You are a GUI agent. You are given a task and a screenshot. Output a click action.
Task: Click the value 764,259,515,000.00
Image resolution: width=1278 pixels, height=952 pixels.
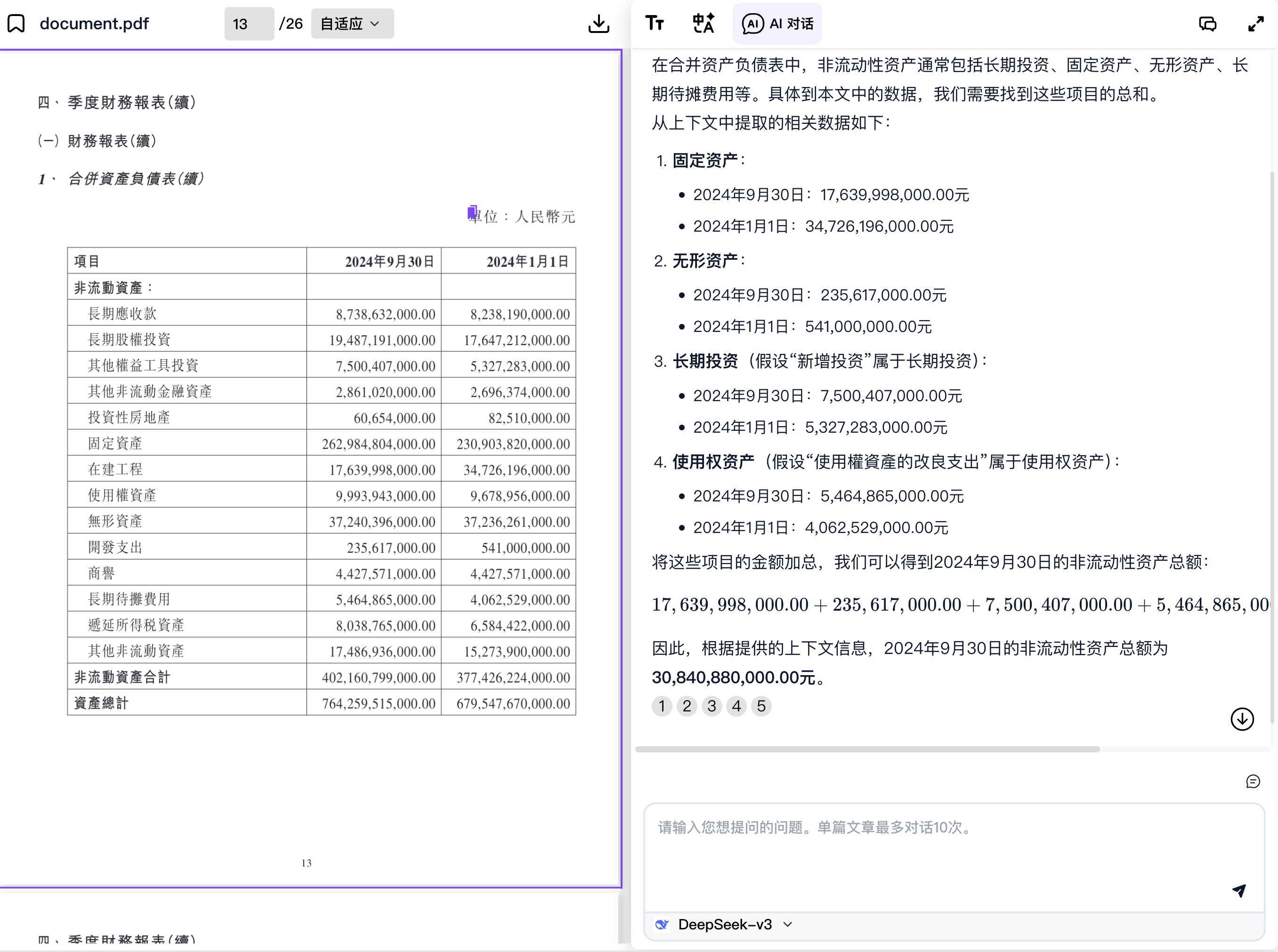coord(379,703)
